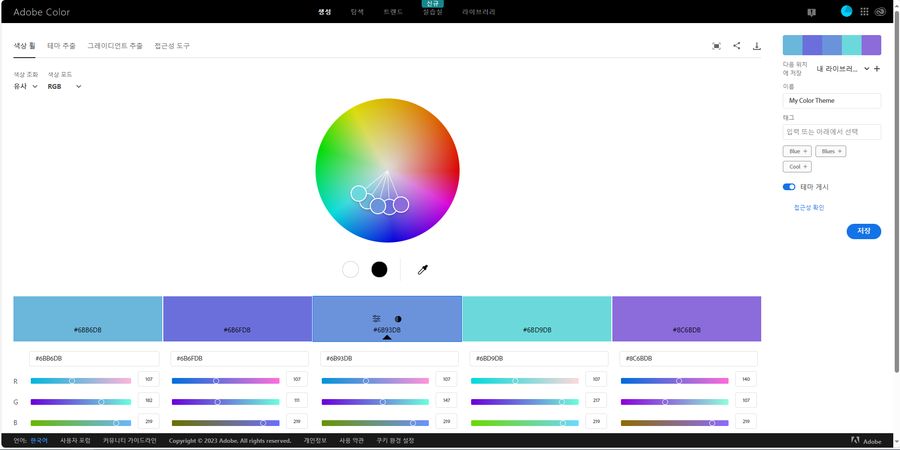Click the Adobe Color logo text
The width and height of the screenshot is (900, 450).
point(41,12)
